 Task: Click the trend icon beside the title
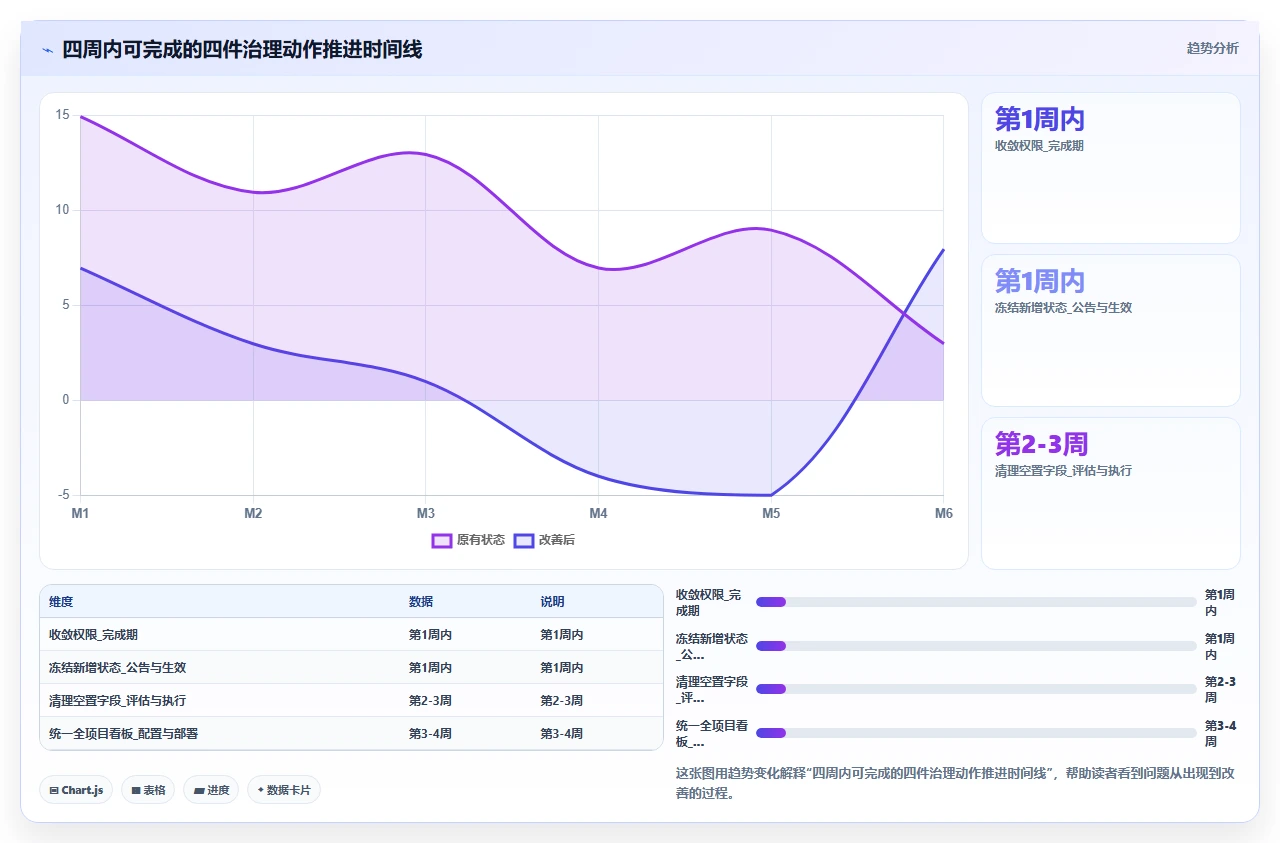click(47, 50)
